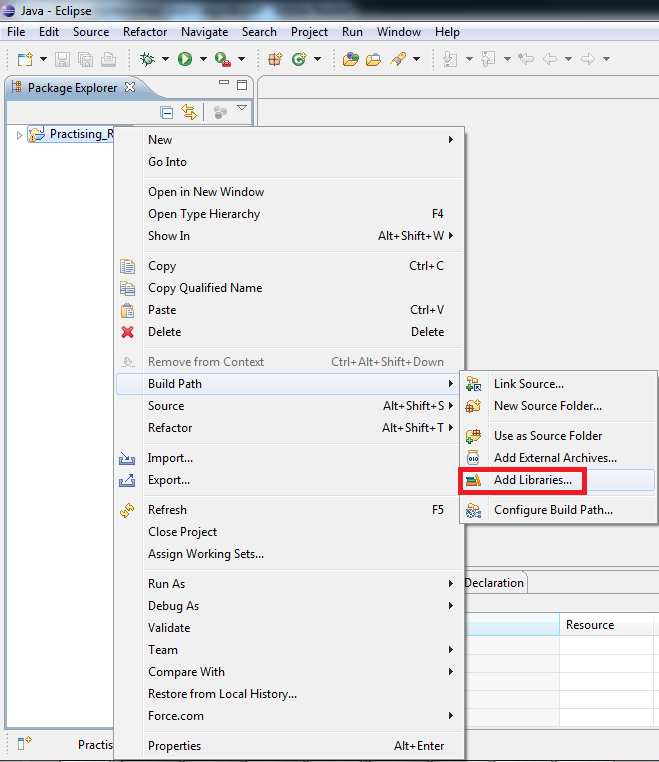Click the Save All toolbar icon

[85, 59]
